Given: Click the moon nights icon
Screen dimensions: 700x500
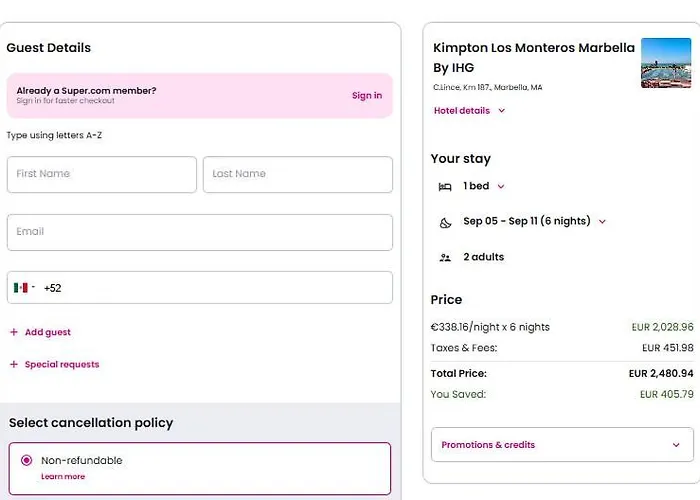Looking at the screenshot, I should 445,222.
